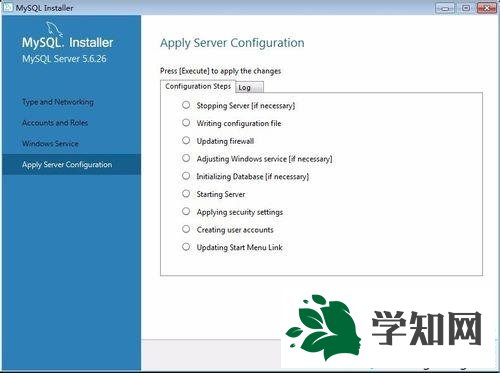
Task: Open Type and Networking step in sidebar
Action: click(x=58, y=102)
